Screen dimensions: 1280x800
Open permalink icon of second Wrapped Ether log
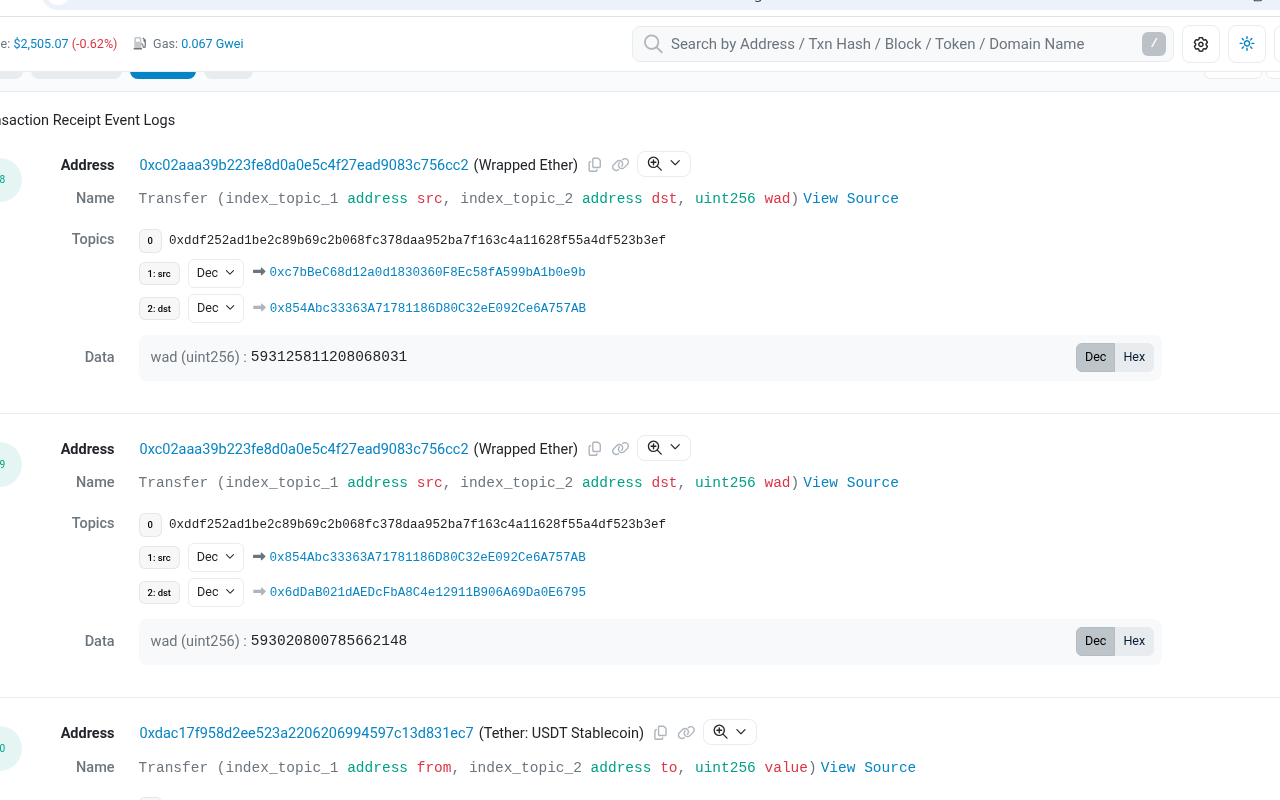pyautogui.click(x=620, y=449)
